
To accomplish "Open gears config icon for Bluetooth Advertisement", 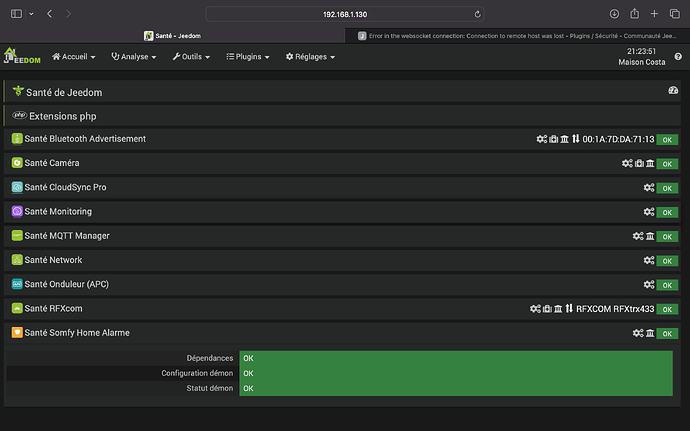I will 541,139.
